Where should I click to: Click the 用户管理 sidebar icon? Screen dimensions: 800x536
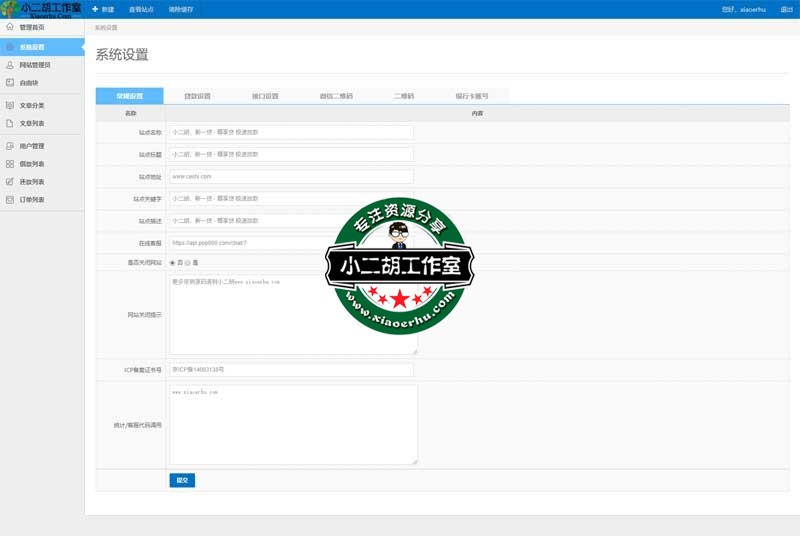coord(10,146)
